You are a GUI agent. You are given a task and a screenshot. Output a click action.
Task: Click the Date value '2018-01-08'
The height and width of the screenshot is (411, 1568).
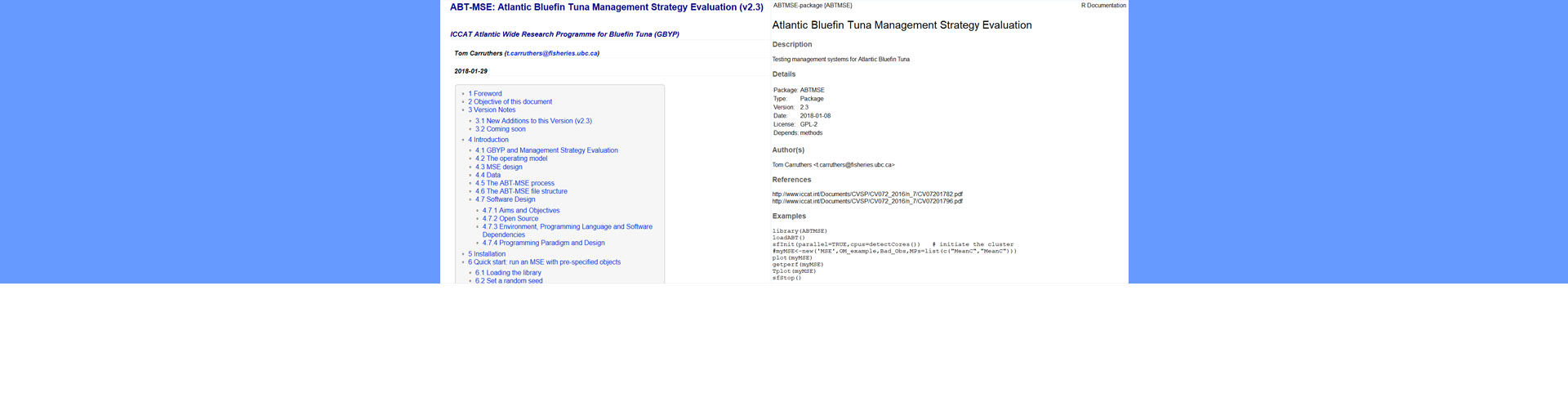815,116
